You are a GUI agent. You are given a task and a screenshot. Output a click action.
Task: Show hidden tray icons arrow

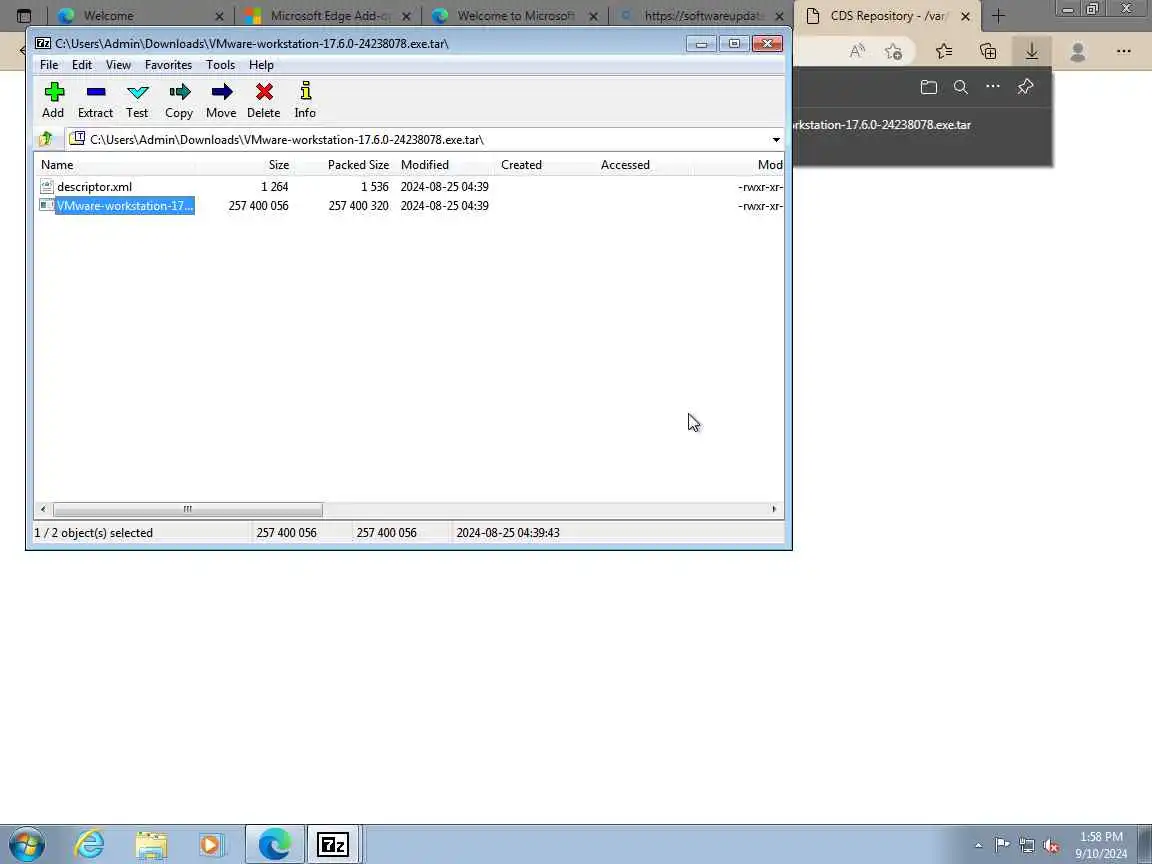[978, 846]
